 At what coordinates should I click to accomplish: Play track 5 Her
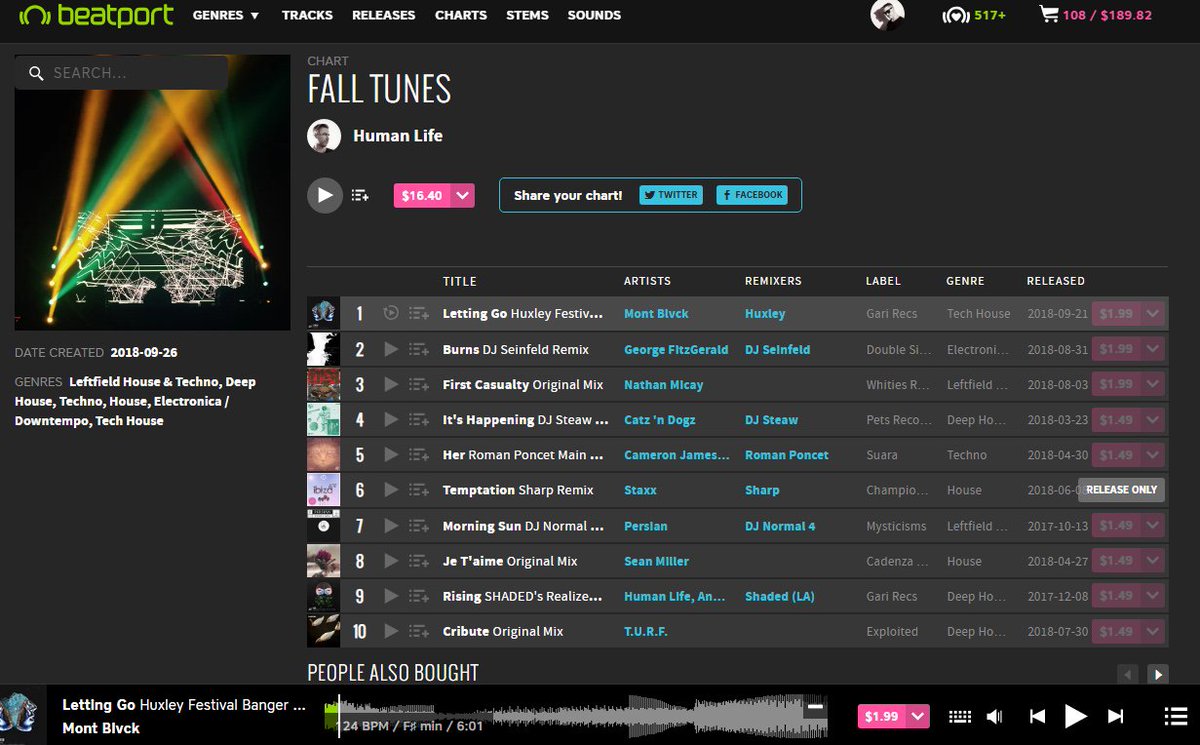[392, 455]
